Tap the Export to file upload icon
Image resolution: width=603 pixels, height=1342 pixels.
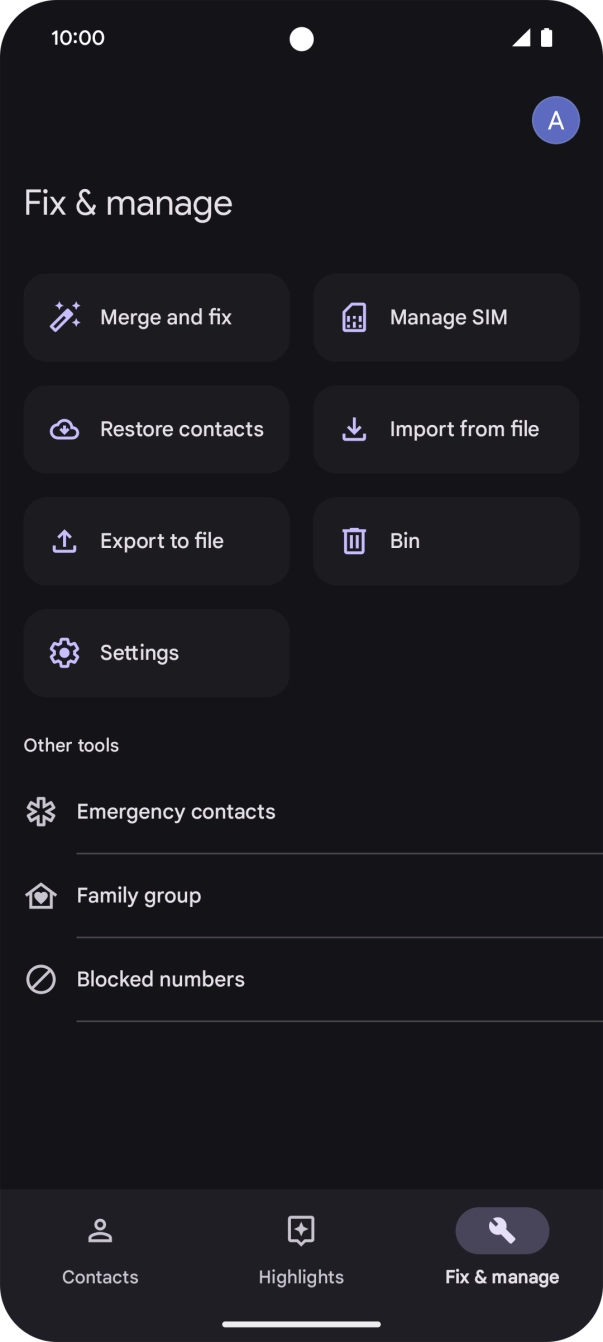[65, 541]
